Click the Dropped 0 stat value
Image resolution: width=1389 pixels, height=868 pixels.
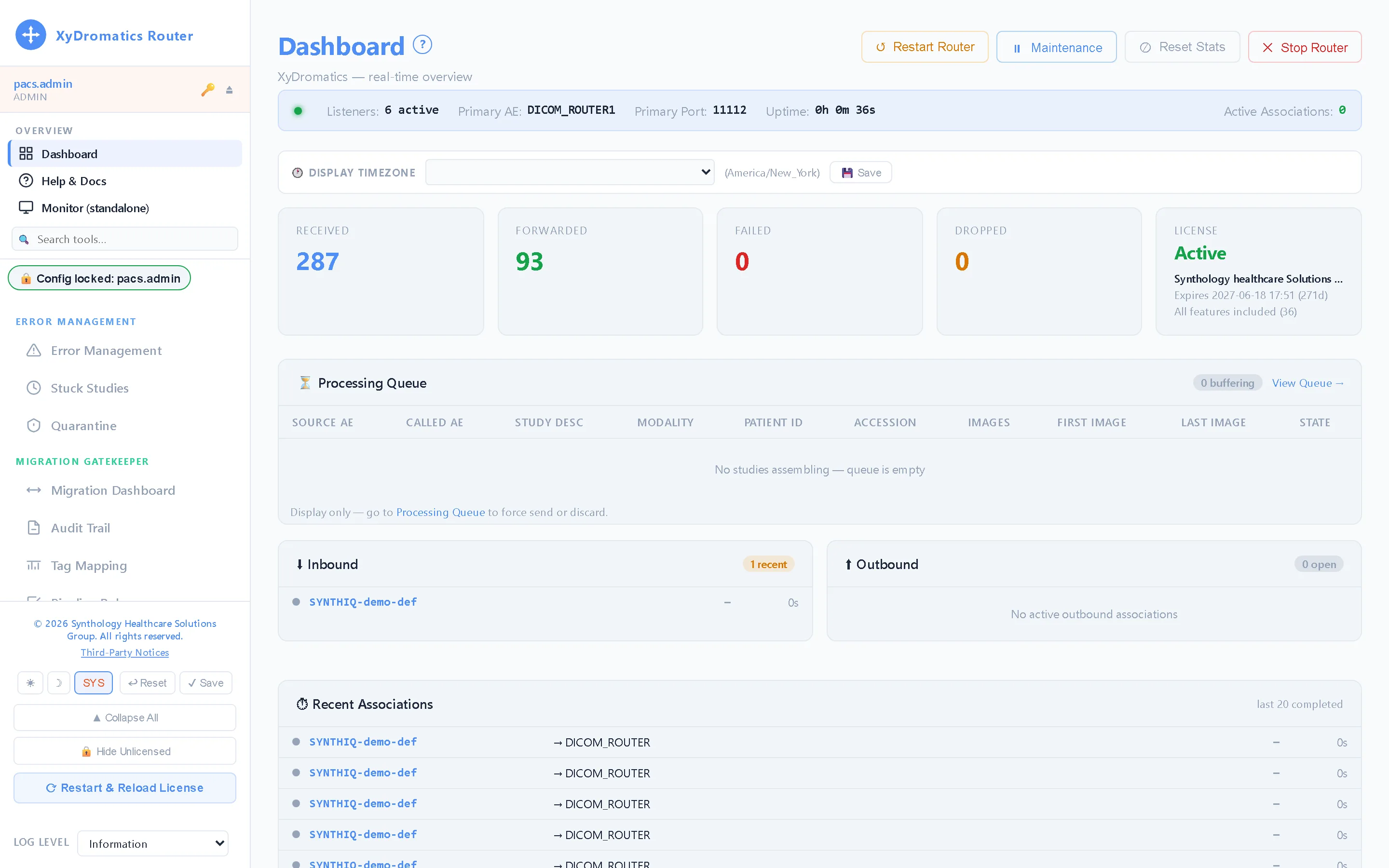click(962, 261)
